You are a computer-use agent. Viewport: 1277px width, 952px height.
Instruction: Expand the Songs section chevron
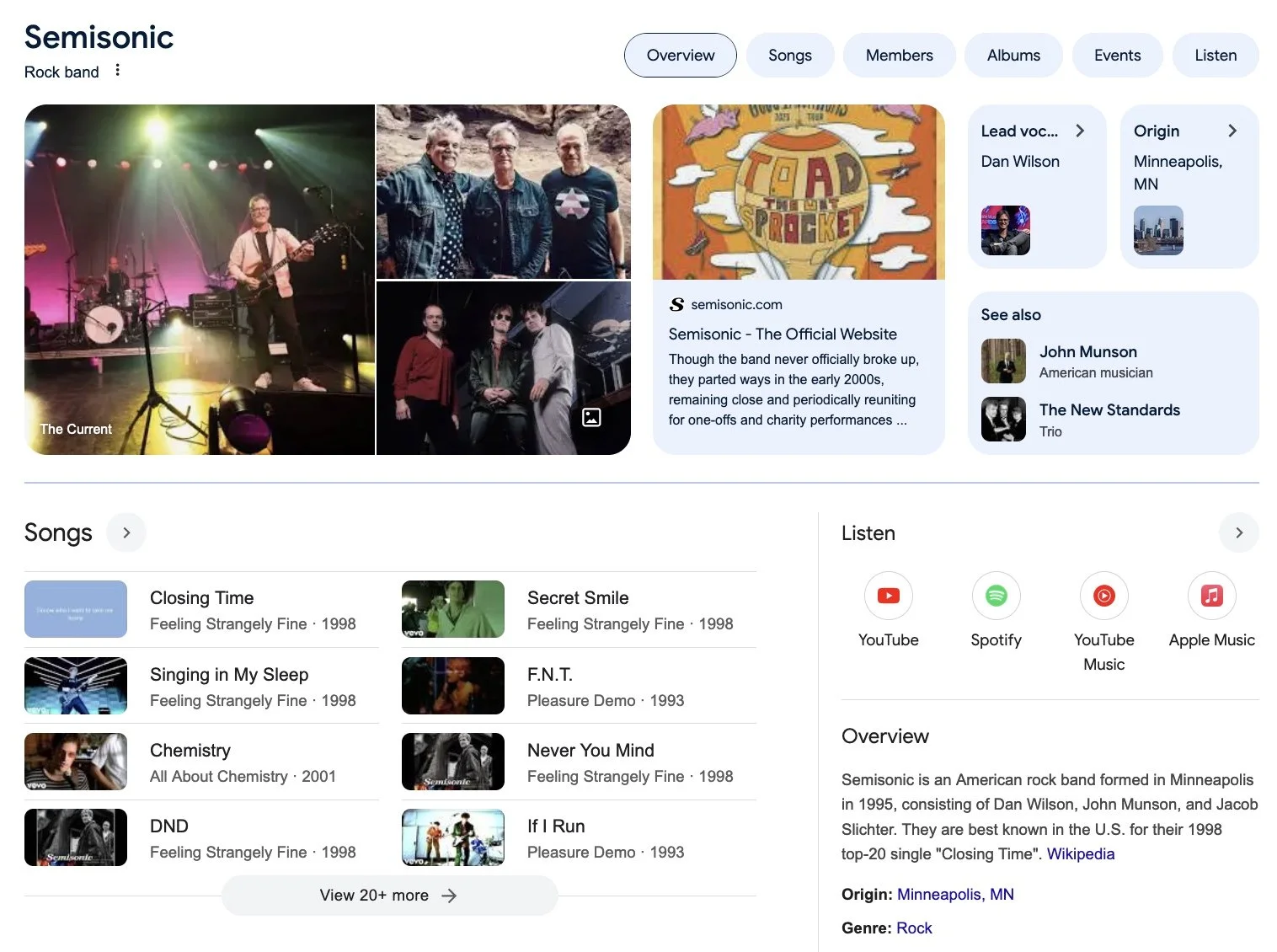126,532
